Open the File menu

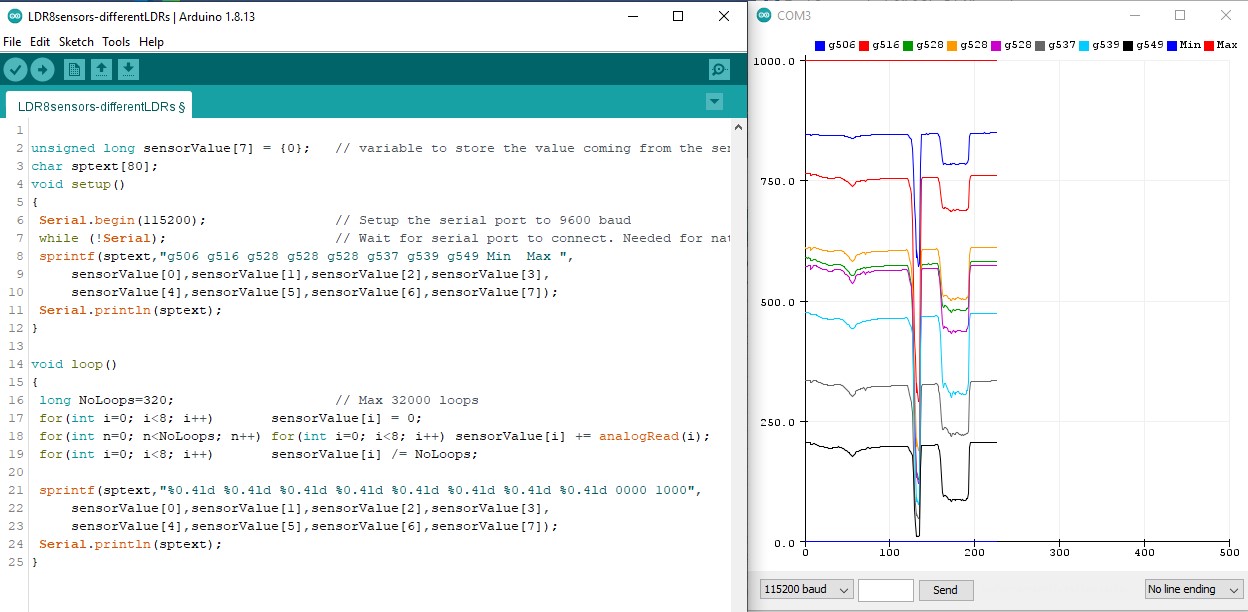point(12,42)
